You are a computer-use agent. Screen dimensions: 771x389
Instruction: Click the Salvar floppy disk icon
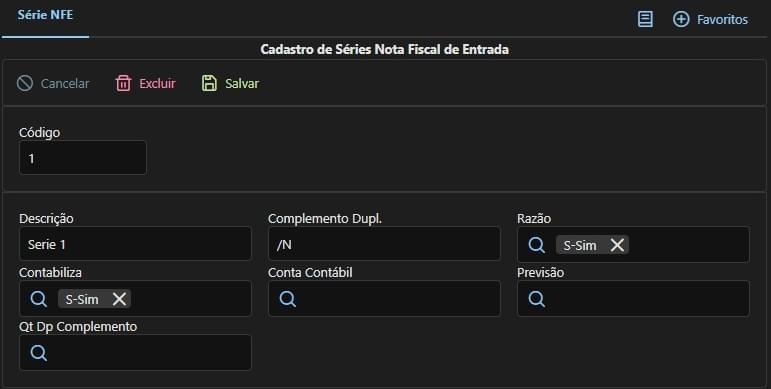[209, 83]
